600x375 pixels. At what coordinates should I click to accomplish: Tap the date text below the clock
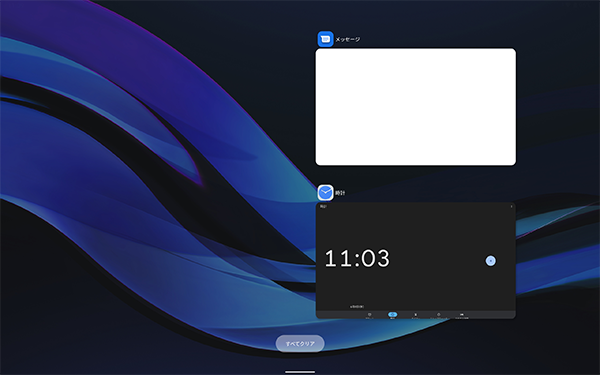(x=357, y=307)
